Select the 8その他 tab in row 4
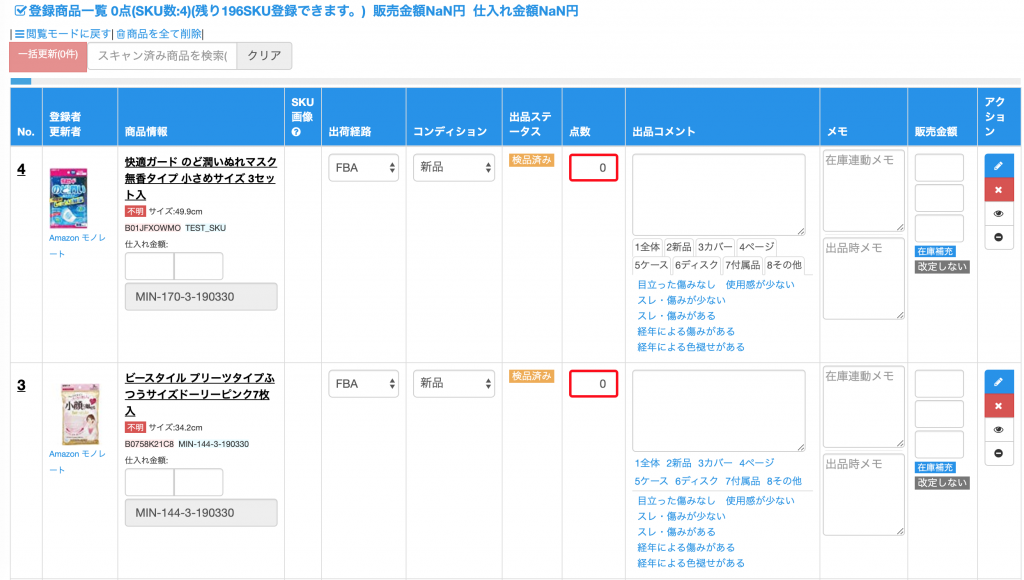The image size is (1024, 580). [784, 265]
